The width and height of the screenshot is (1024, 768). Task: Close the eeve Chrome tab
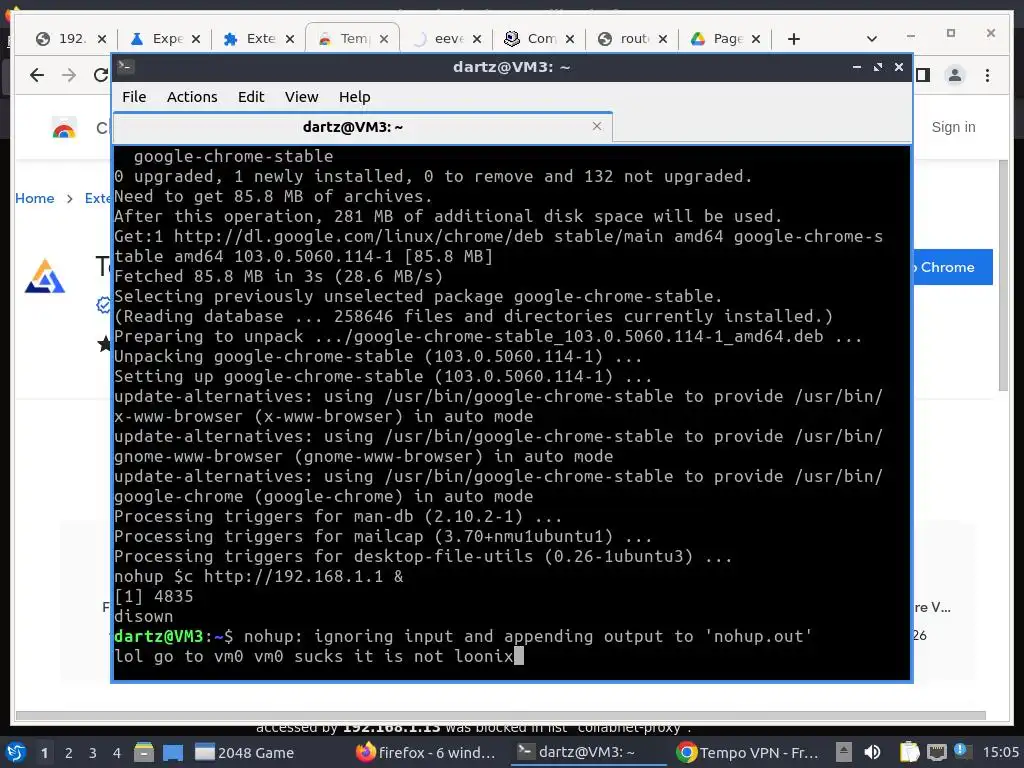tap(477, 39)
